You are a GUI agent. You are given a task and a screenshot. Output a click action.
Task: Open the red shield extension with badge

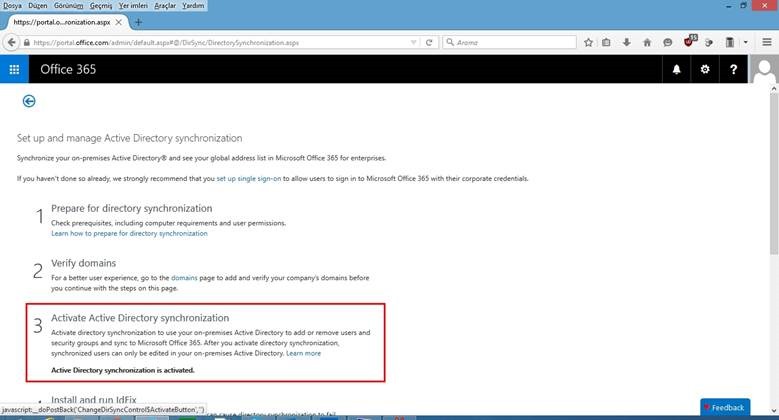click(690, 41)
